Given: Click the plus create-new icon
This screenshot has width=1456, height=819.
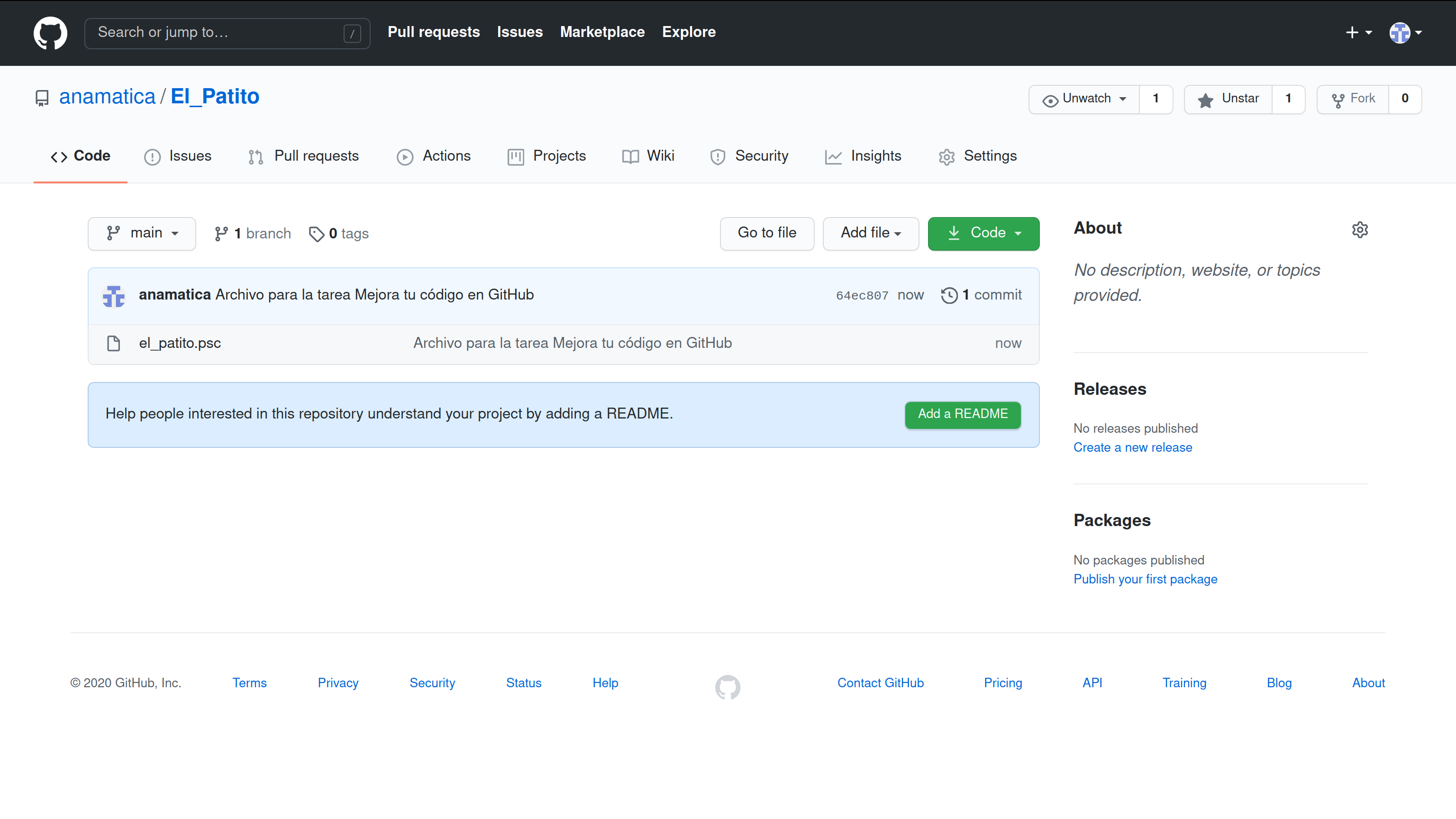Looking at the screenshot, I should point(1359,32).
